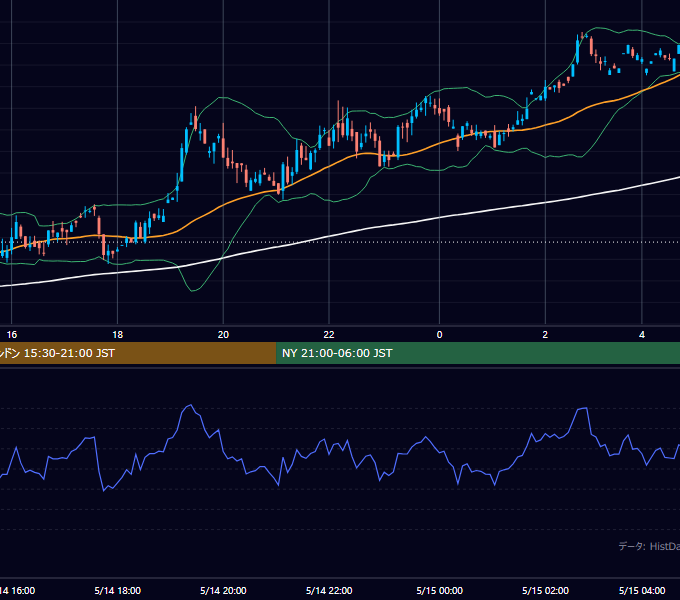This screenshot has height=600, width=680.
Task: Click the hour label 0 on the price chart axis
Action: coord(440,334)
